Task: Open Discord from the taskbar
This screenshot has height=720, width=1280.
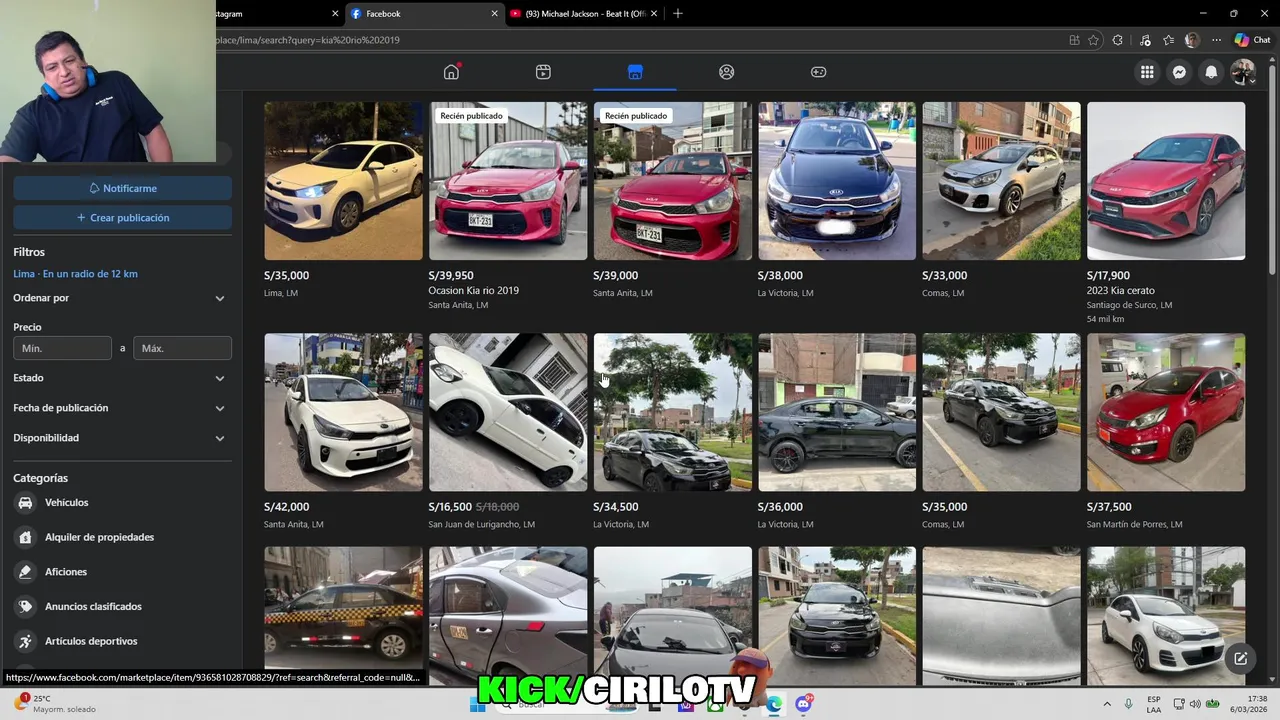Action: point(803,704)
